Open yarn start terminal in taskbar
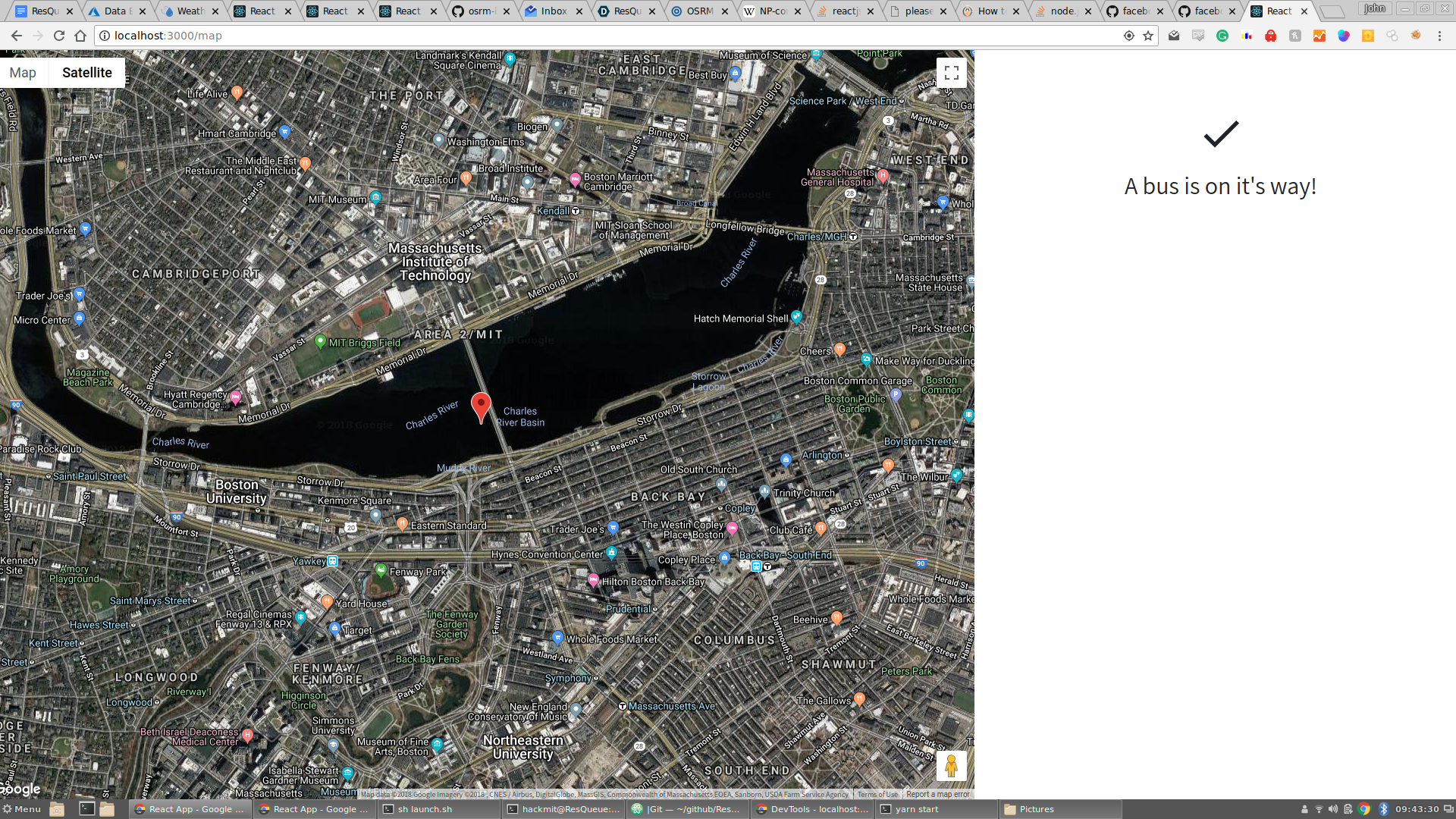Viewport: 1456px width, 819px height. click(916, 809)
